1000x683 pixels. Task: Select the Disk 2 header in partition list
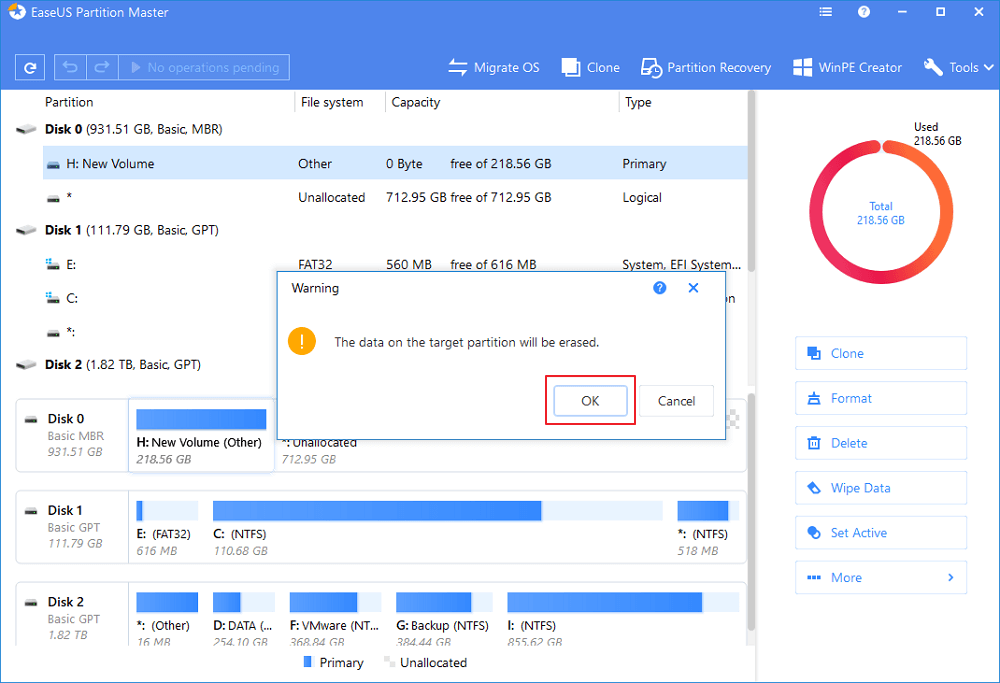(x=122, y=365)
